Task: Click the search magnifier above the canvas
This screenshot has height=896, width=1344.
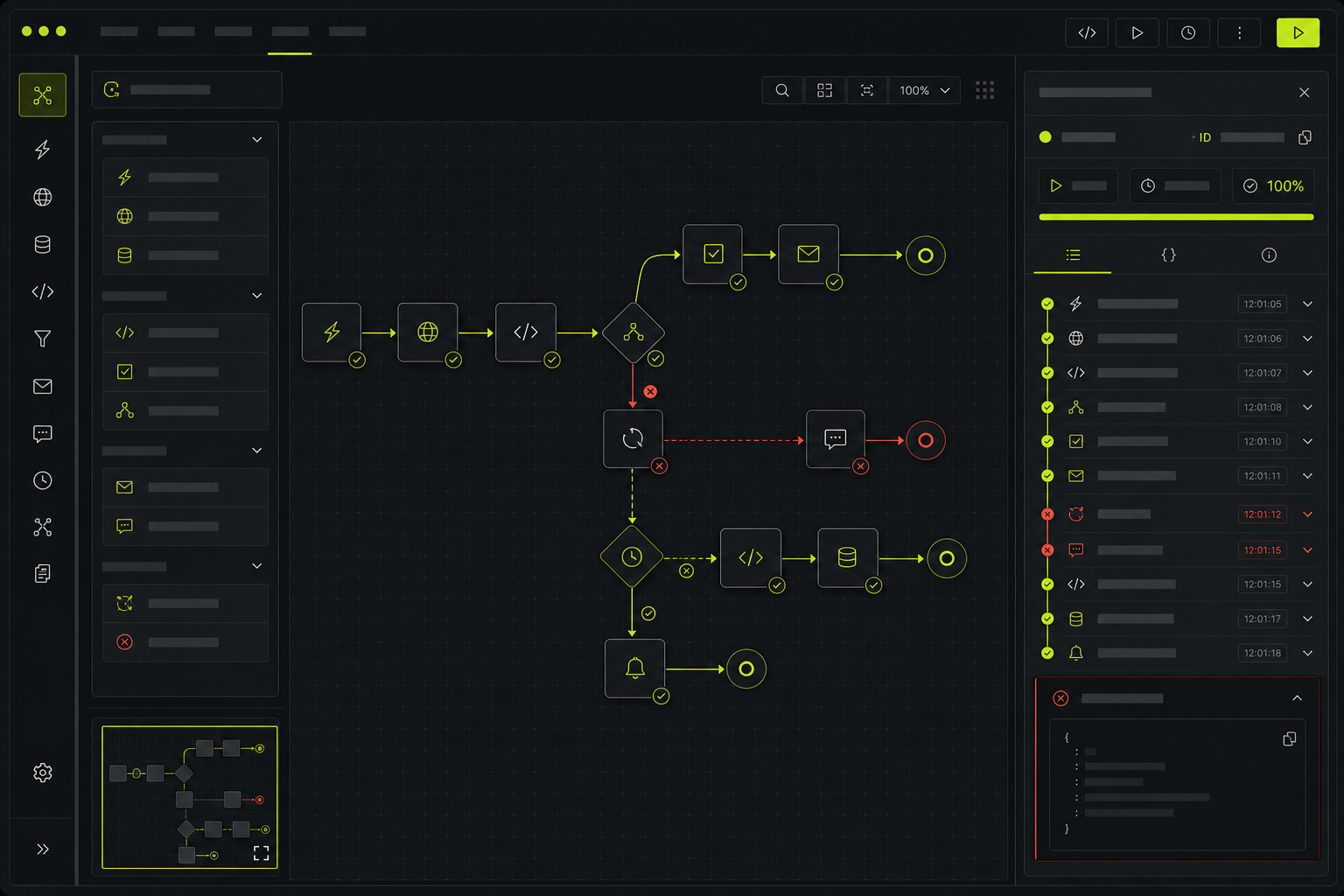Action: click(x=782, y=90)
